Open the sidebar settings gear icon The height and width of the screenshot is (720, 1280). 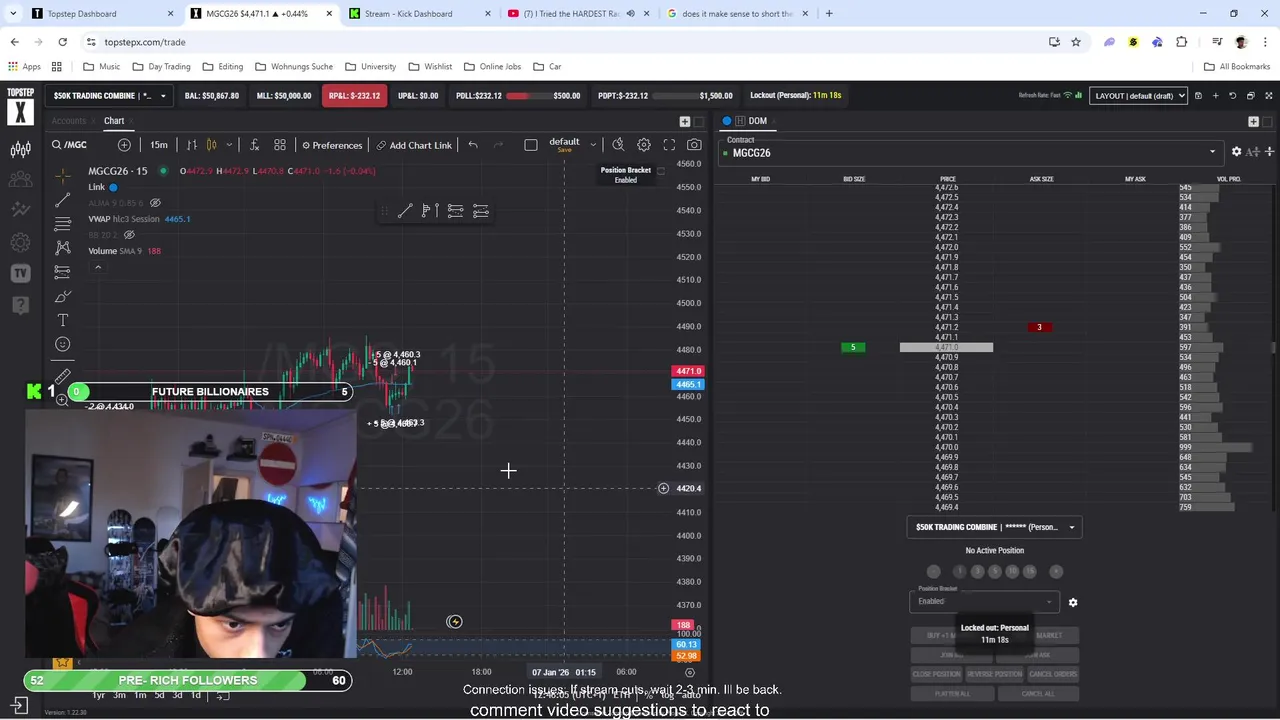20,242
